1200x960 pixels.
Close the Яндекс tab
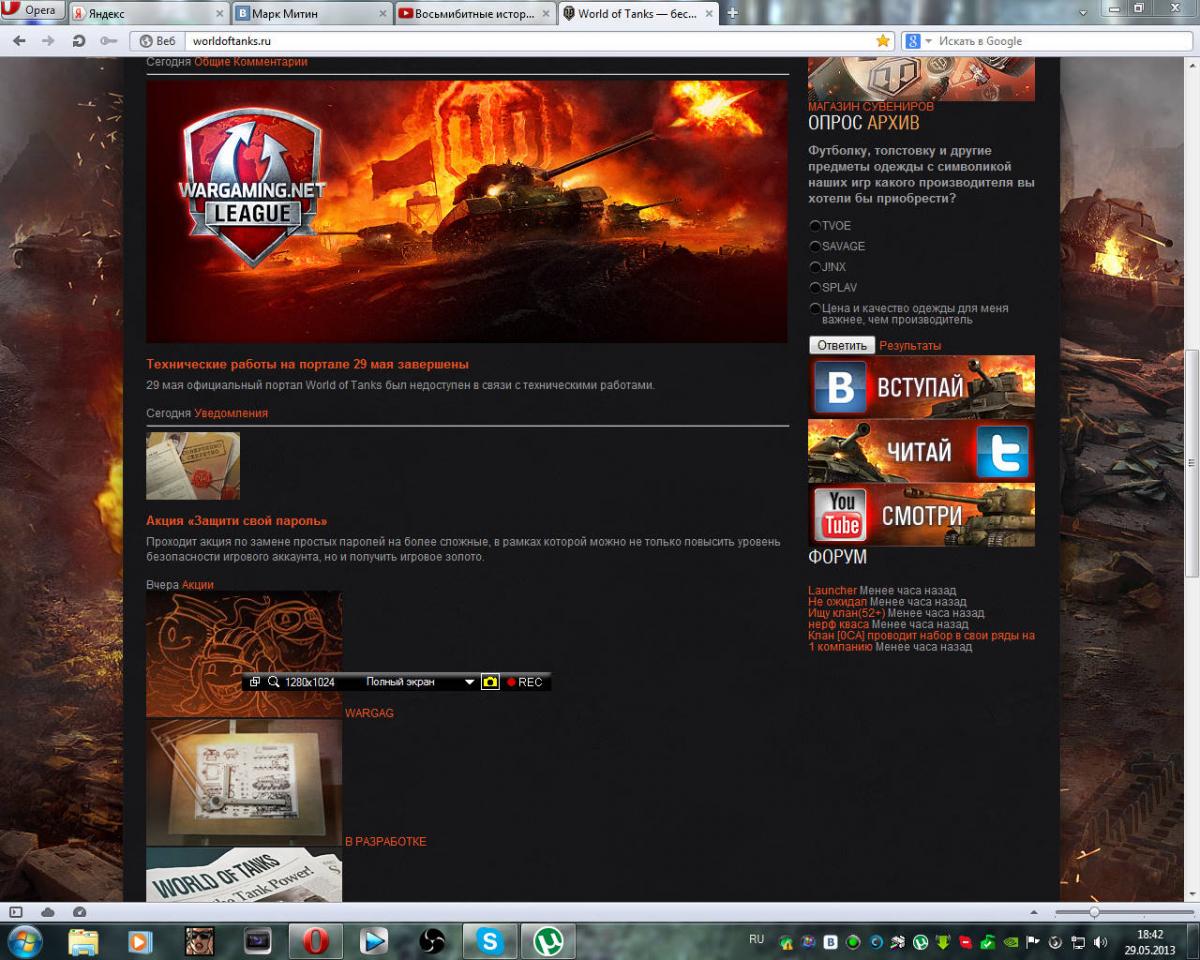[x=220, y=14]
